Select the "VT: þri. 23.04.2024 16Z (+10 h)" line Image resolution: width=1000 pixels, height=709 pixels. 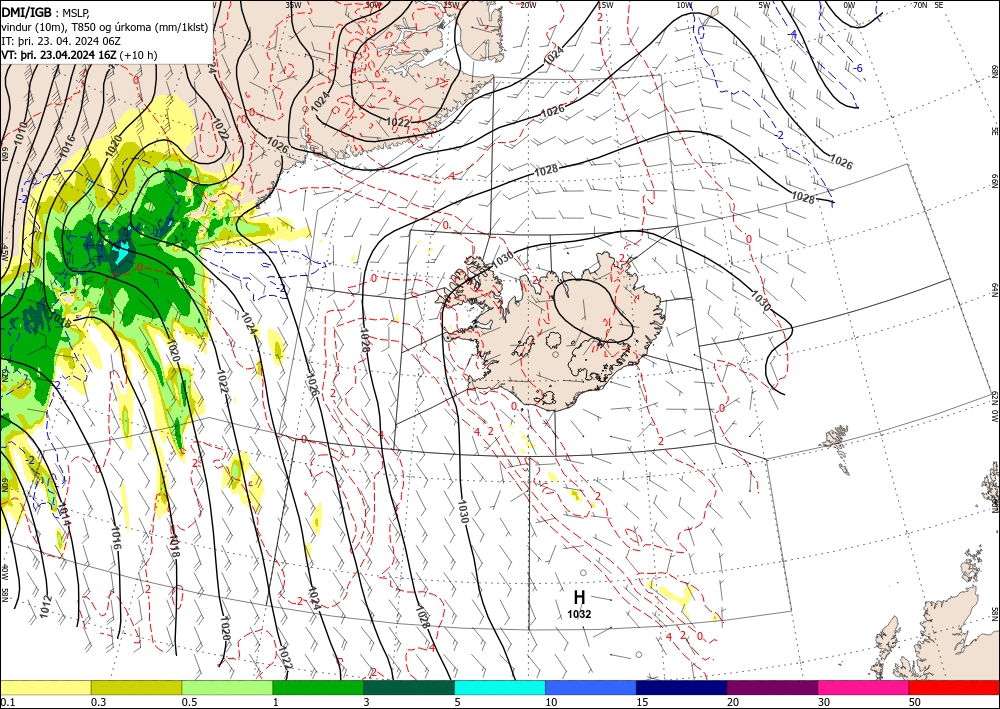[x=79, y=55]
